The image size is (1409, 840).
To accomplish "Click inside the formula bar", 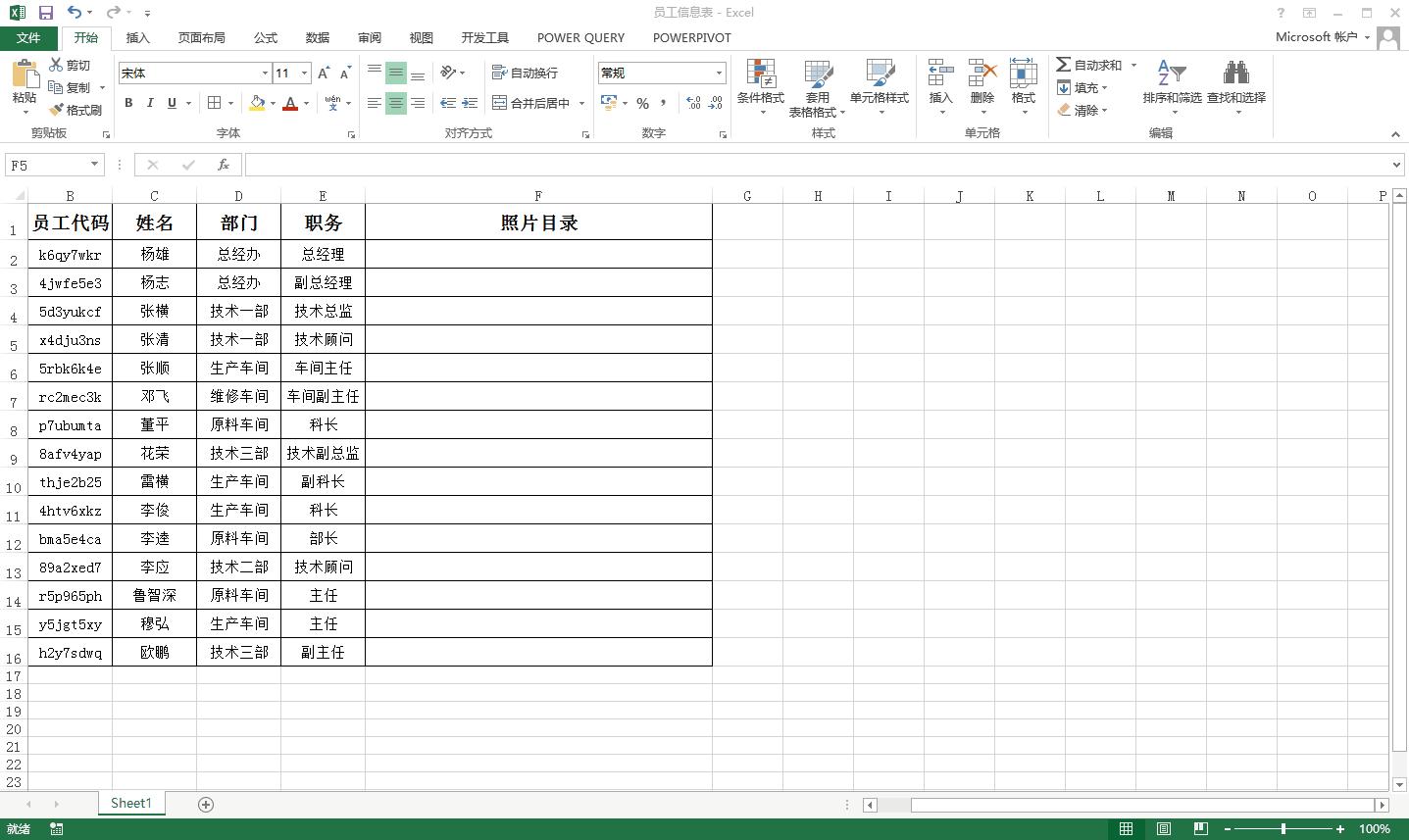I will tap(686, 164).
